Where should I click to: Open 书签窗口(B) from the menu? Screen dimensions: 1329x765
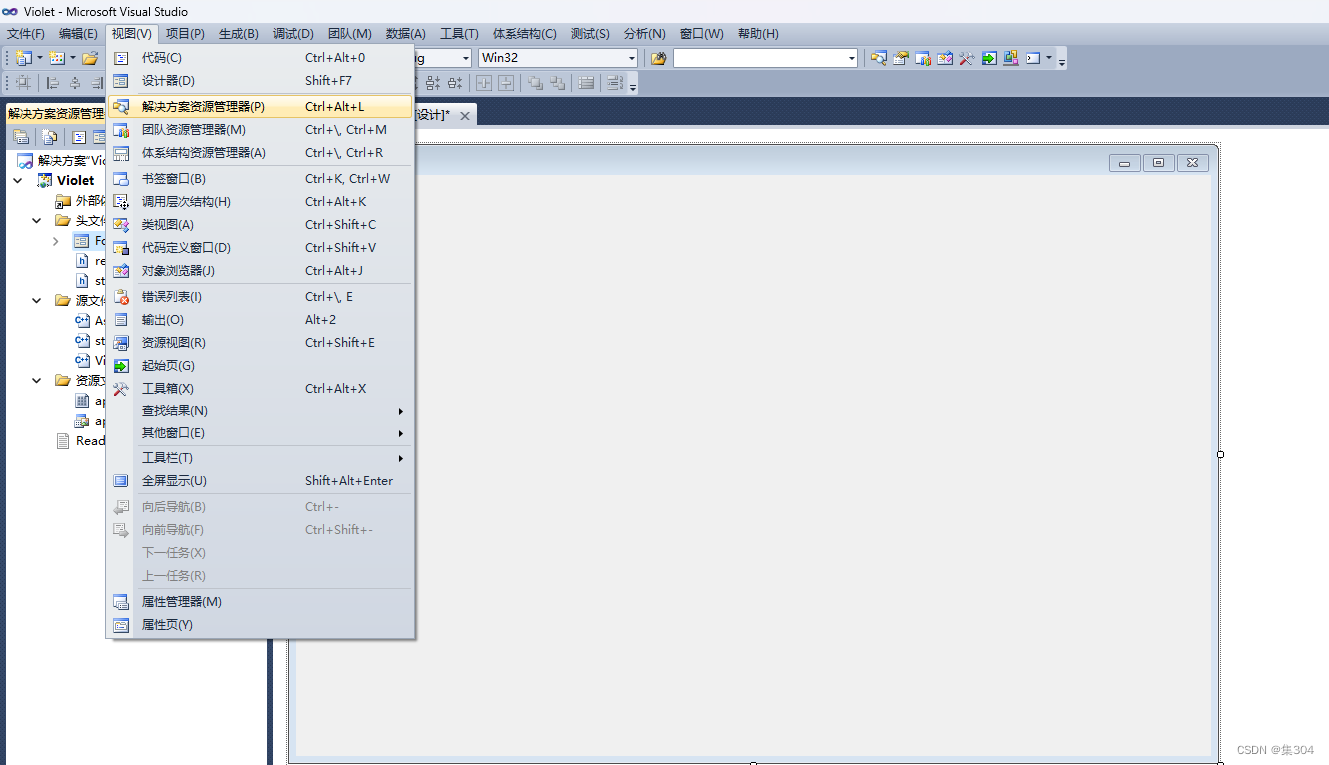click(260, 178)
